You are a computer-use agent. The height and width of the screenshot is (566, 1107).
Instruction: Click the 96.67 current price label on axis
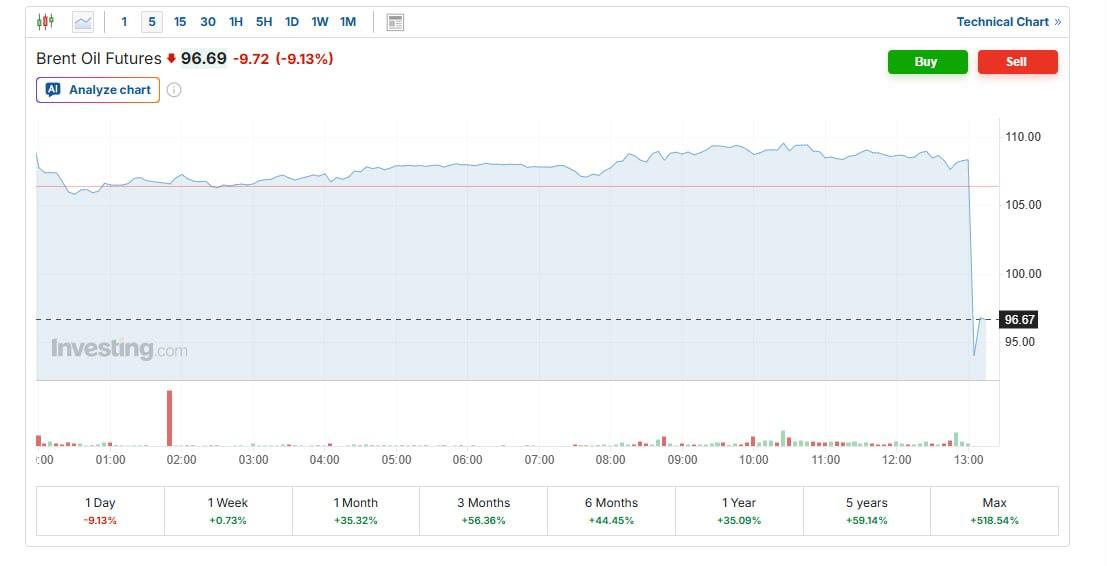[1020, 320]
